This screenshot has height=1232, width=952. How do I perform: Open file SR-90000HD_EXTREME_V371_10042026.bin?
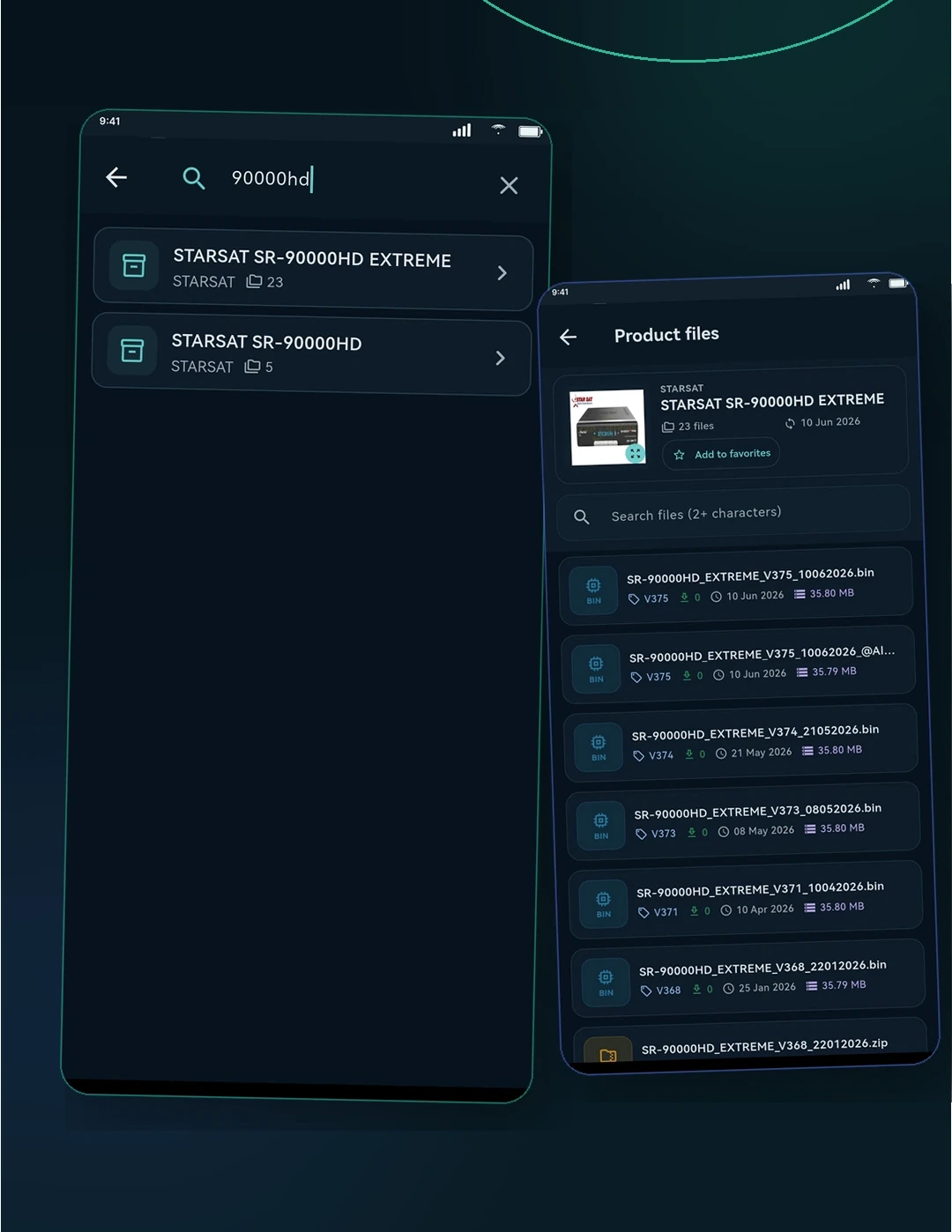pyautogui.click(x=747, y=900)
